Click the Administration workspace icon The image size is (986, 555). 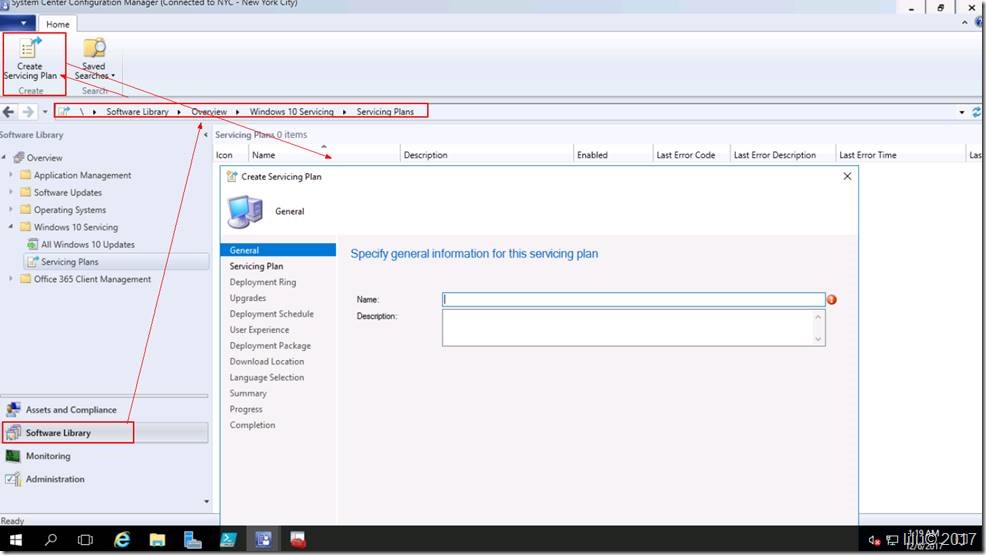point(13,479)
